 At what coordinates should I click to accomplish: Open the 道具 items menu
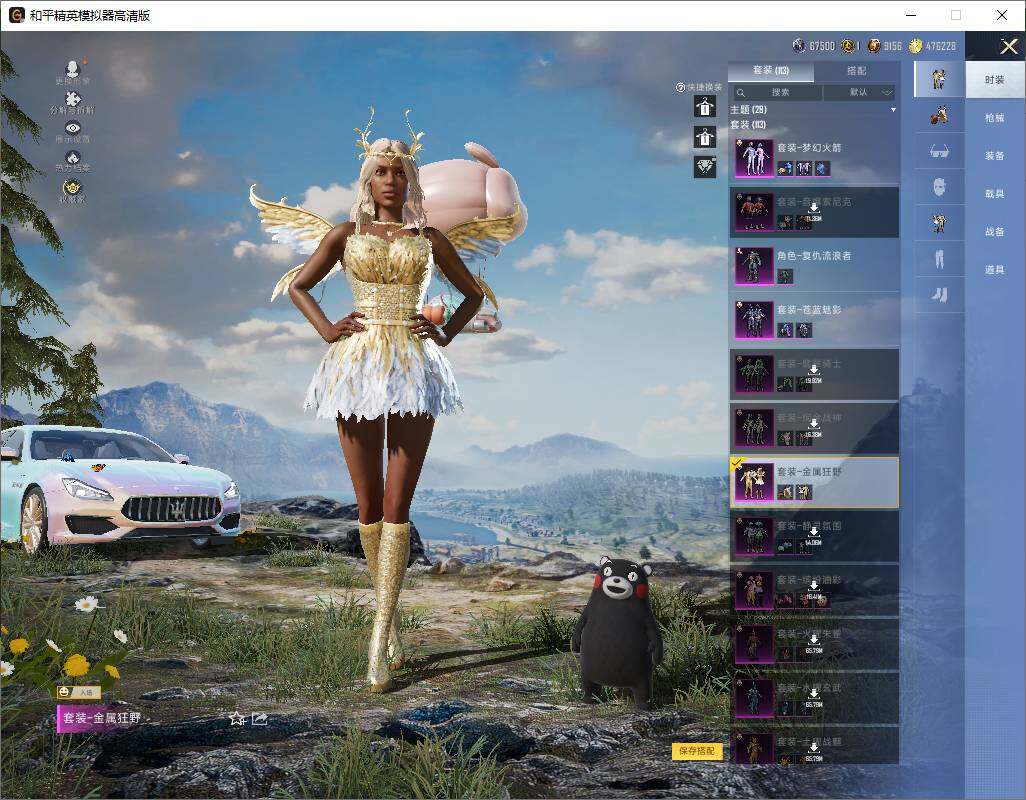tap(995, 270)
